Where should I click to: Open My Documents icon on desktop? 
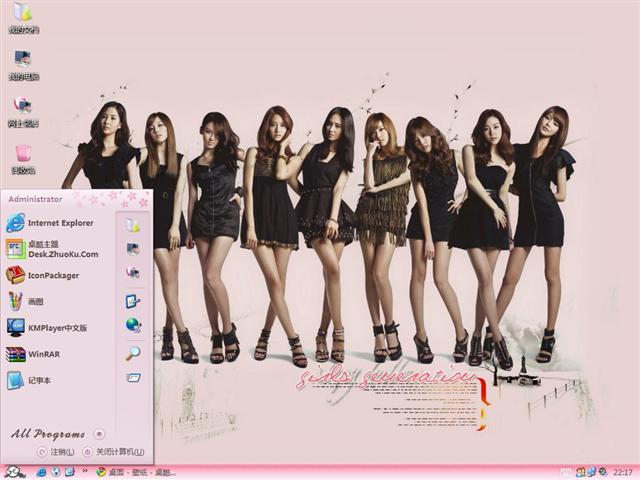[x=23, y=18]
